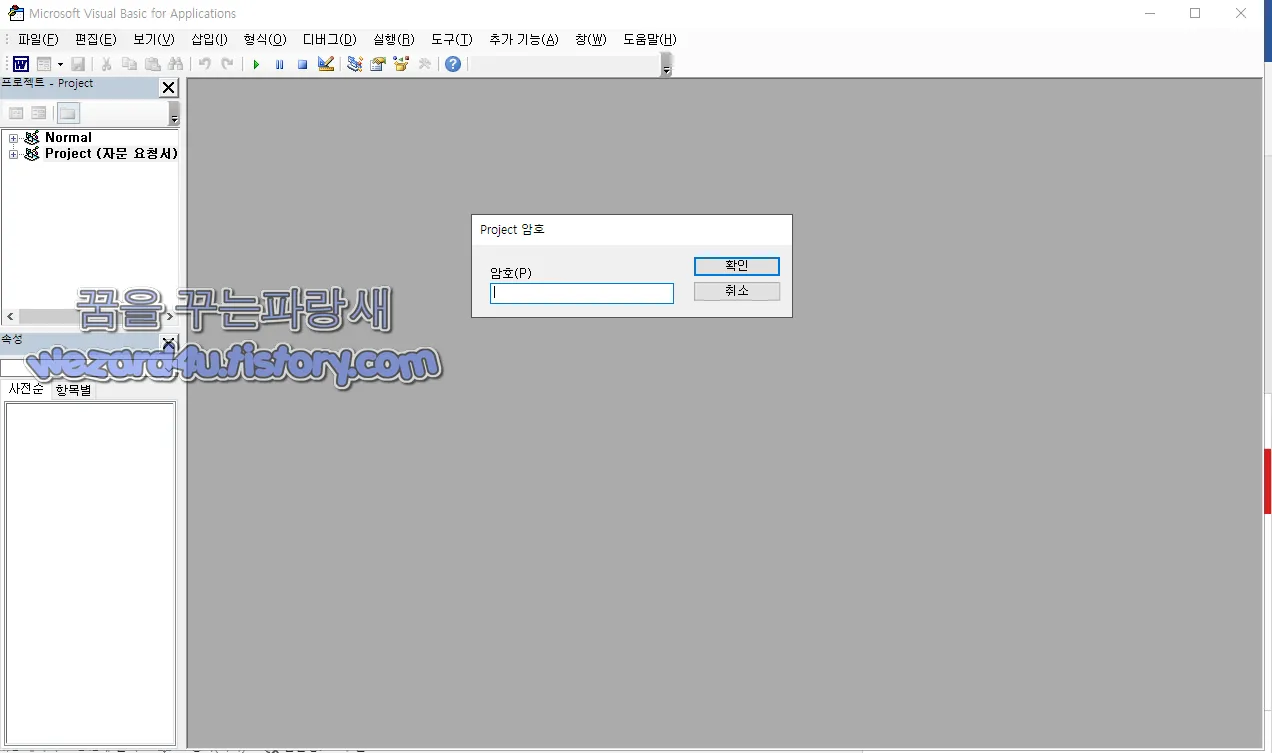Open the 편집(E) menu
The width and height of the screenshot is (1272, 753).
[x=96, y=39]
